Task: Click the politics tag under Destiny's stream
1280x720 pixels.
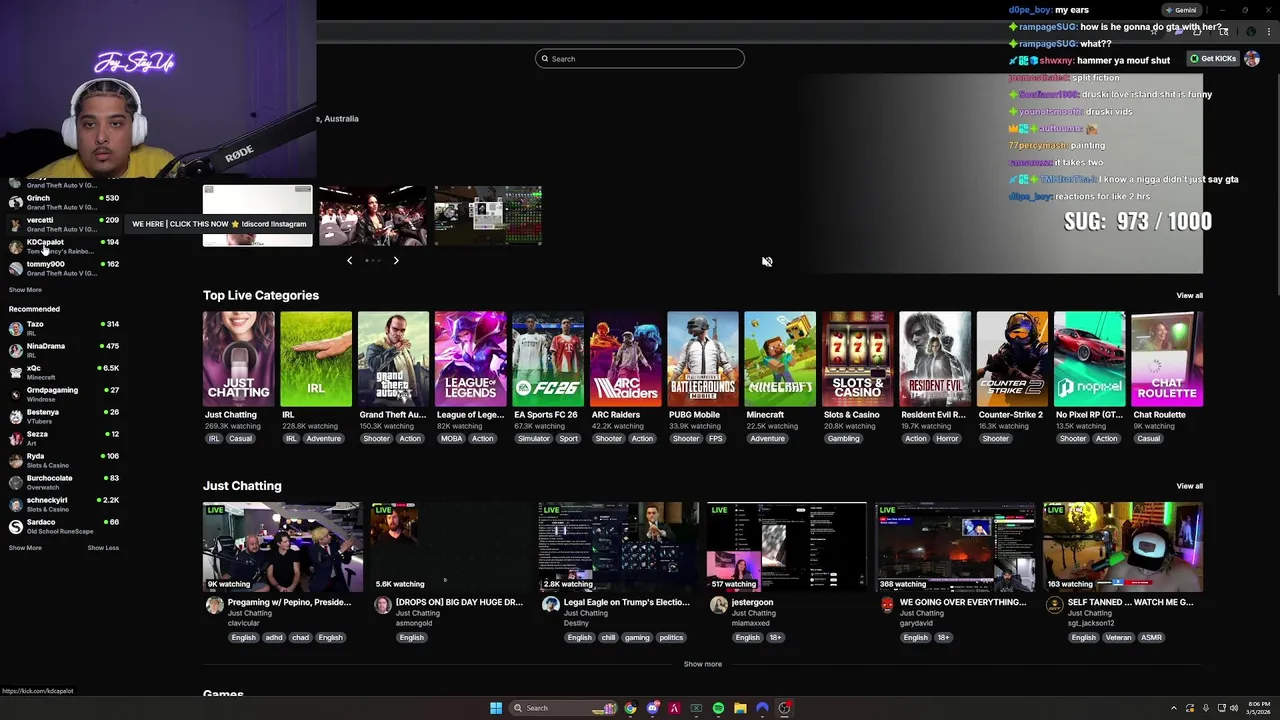Action: [671, 638]
